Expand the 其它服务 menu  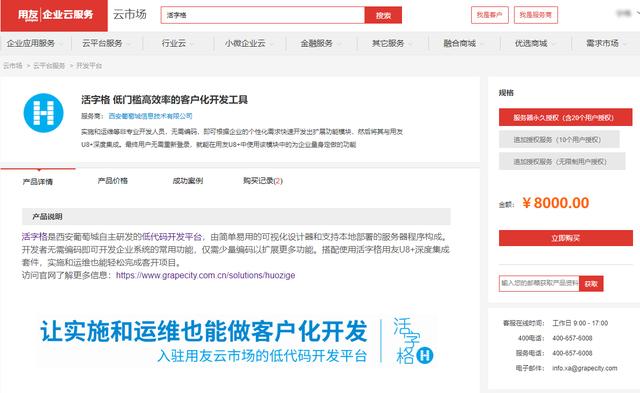392,43
